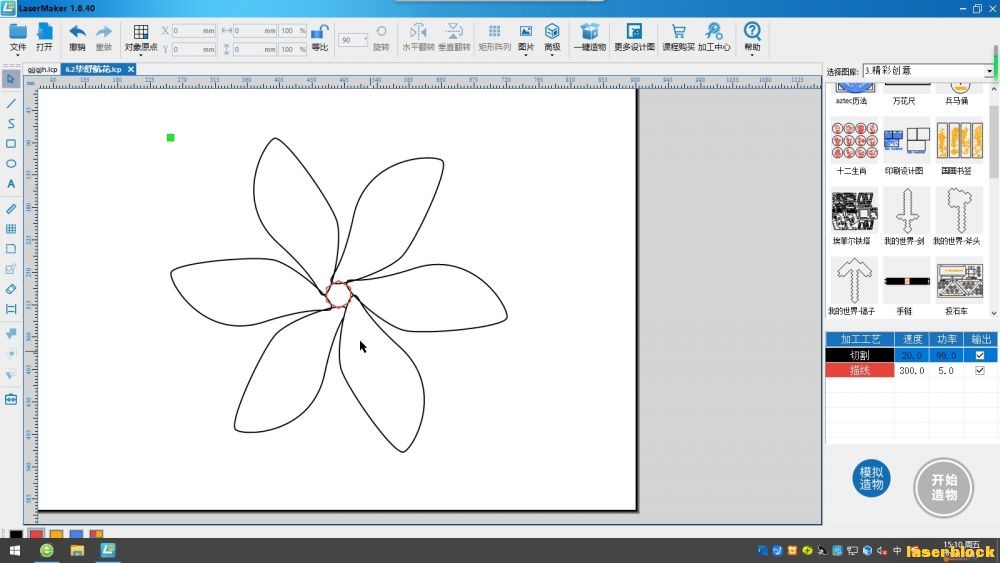
Task: Select the S-curve drawing tool
Action: 11,123
